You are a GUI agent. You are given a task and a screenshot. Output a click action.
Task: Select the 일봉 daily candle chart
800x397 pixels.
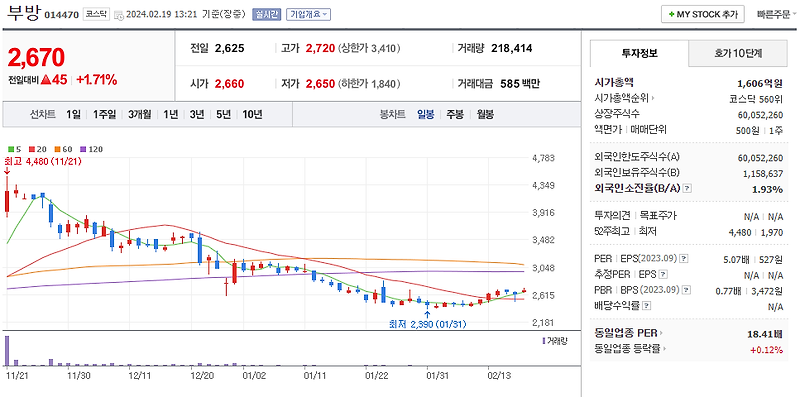pos(426,114)
